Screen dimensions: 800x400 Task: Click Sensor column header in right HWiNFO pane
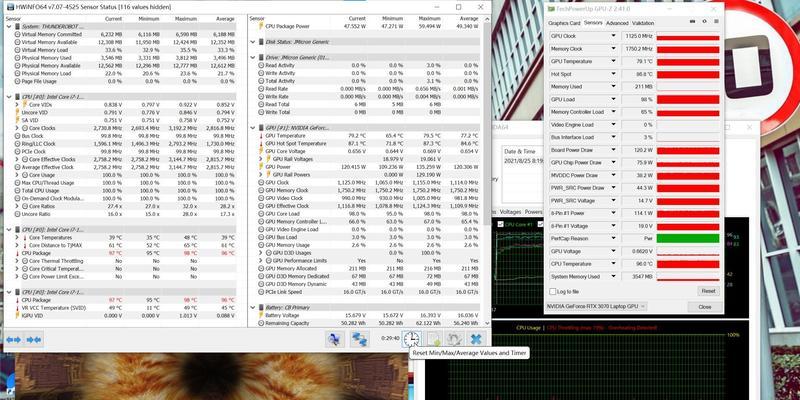click(257, 18)
